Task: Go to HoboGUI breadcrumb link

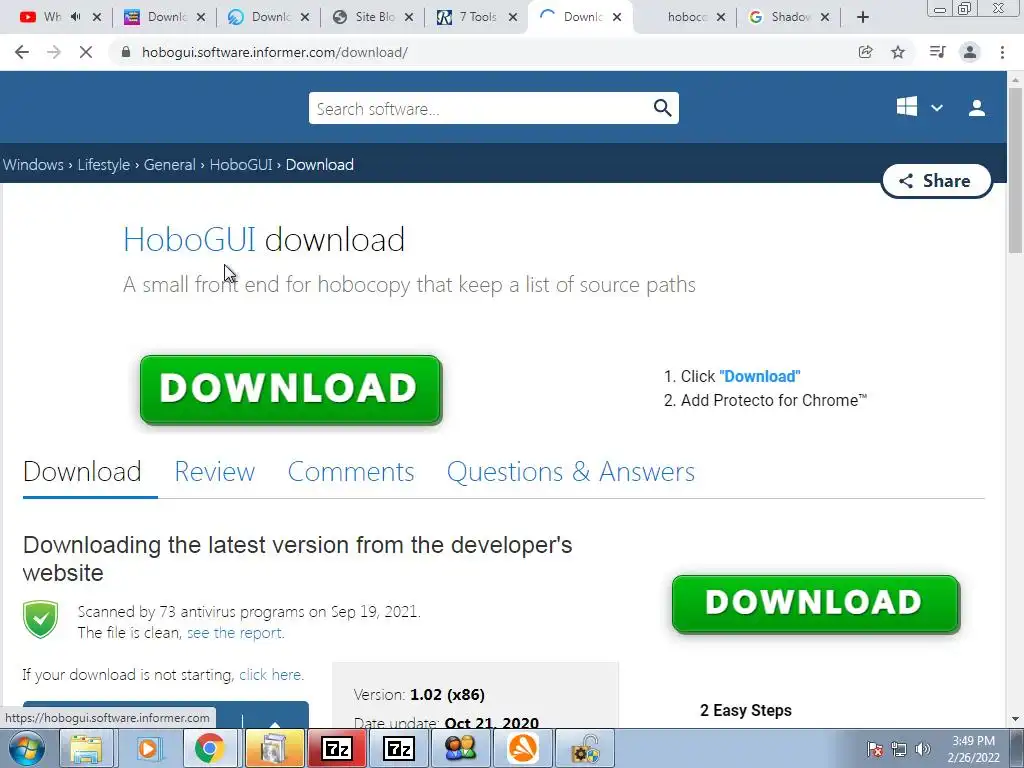Action: [x=241, y=165]
